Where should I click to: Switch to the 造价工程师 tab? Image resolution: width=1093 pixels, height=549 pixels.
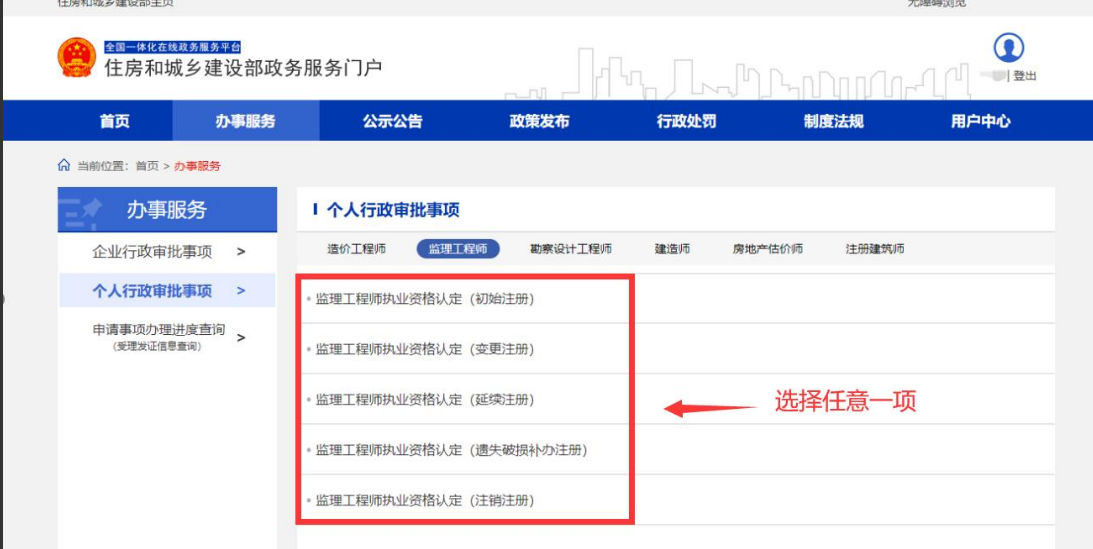coord(356,249)
